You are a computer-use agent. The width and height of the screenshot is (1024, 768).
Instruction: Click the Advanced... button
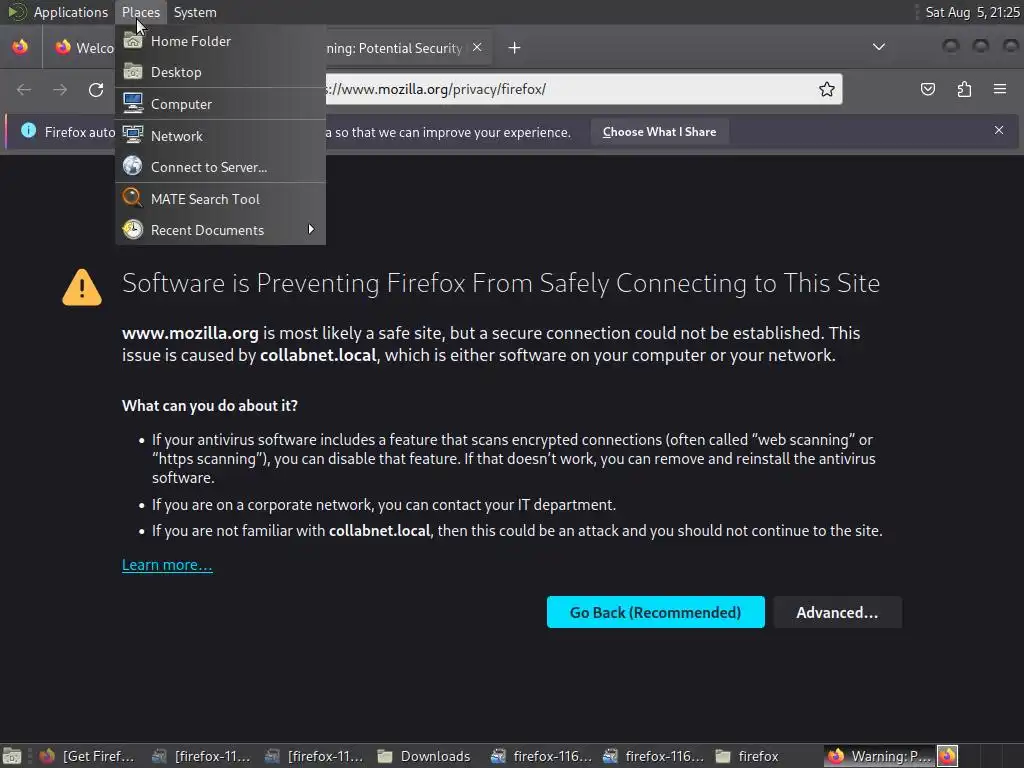pos(837,613)
